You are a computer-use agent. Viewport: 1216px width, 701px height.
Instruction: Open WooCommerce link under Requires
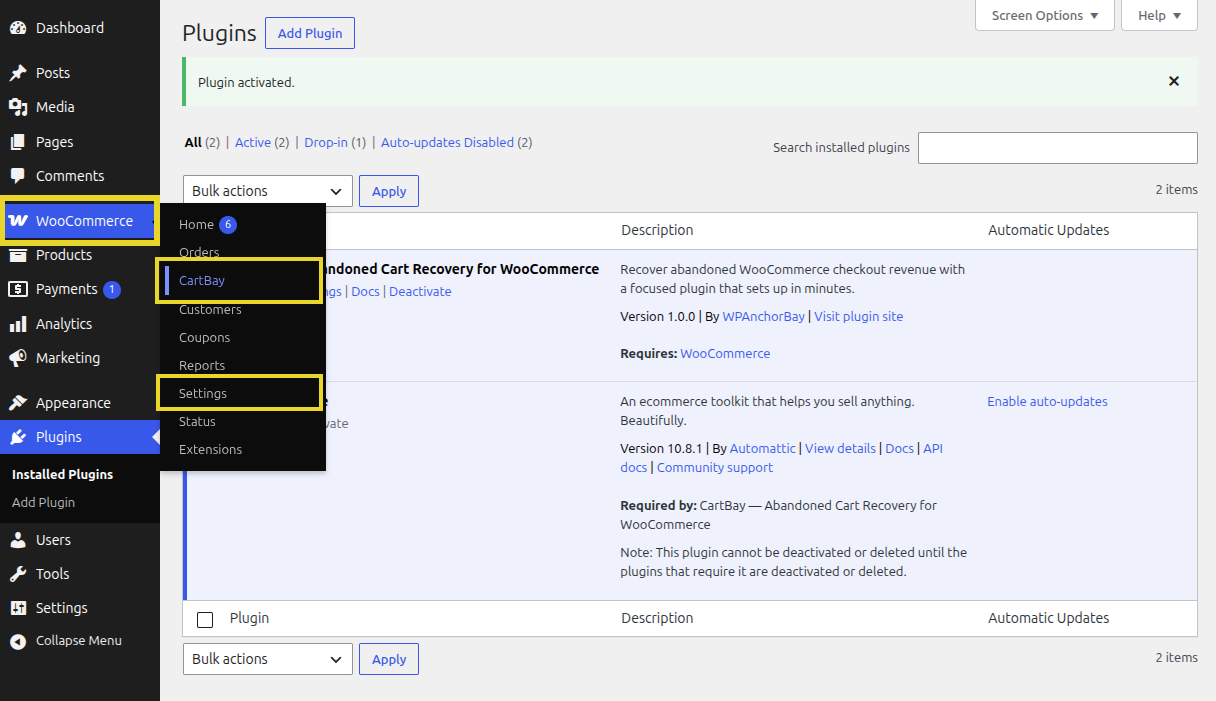(725, 354)
